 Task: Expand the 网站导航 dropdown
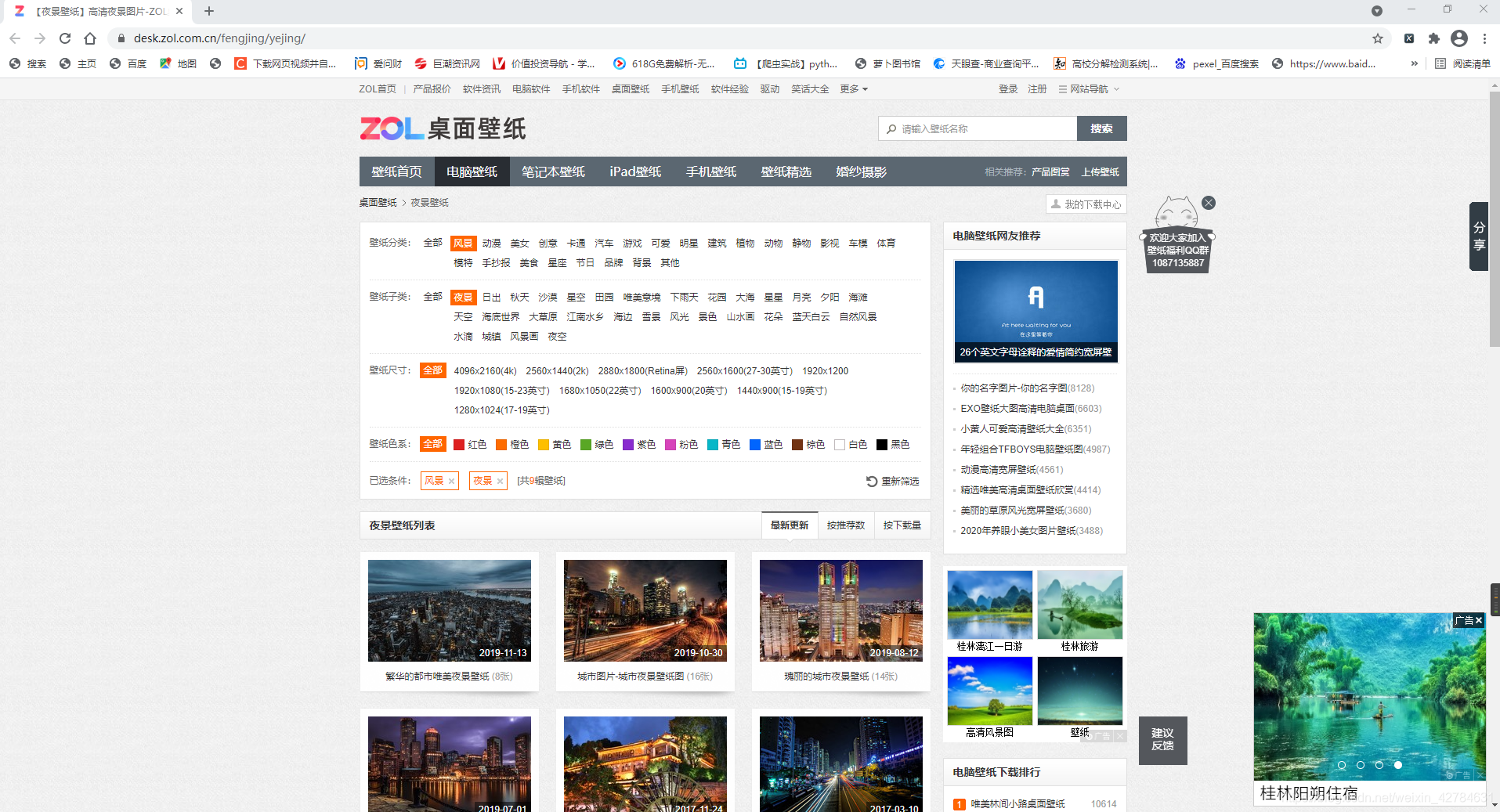pyautogui.click(x=1089, y=89)
